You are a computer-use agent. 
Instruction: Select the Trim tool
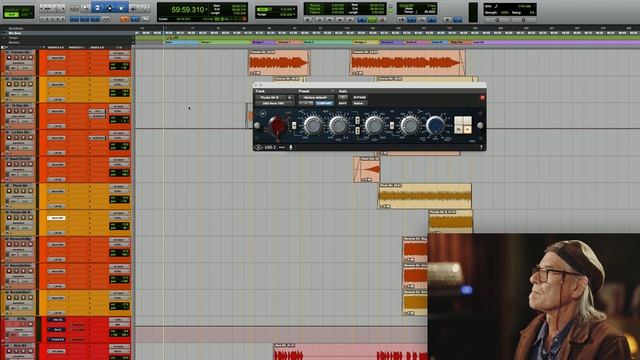point(97,8)
